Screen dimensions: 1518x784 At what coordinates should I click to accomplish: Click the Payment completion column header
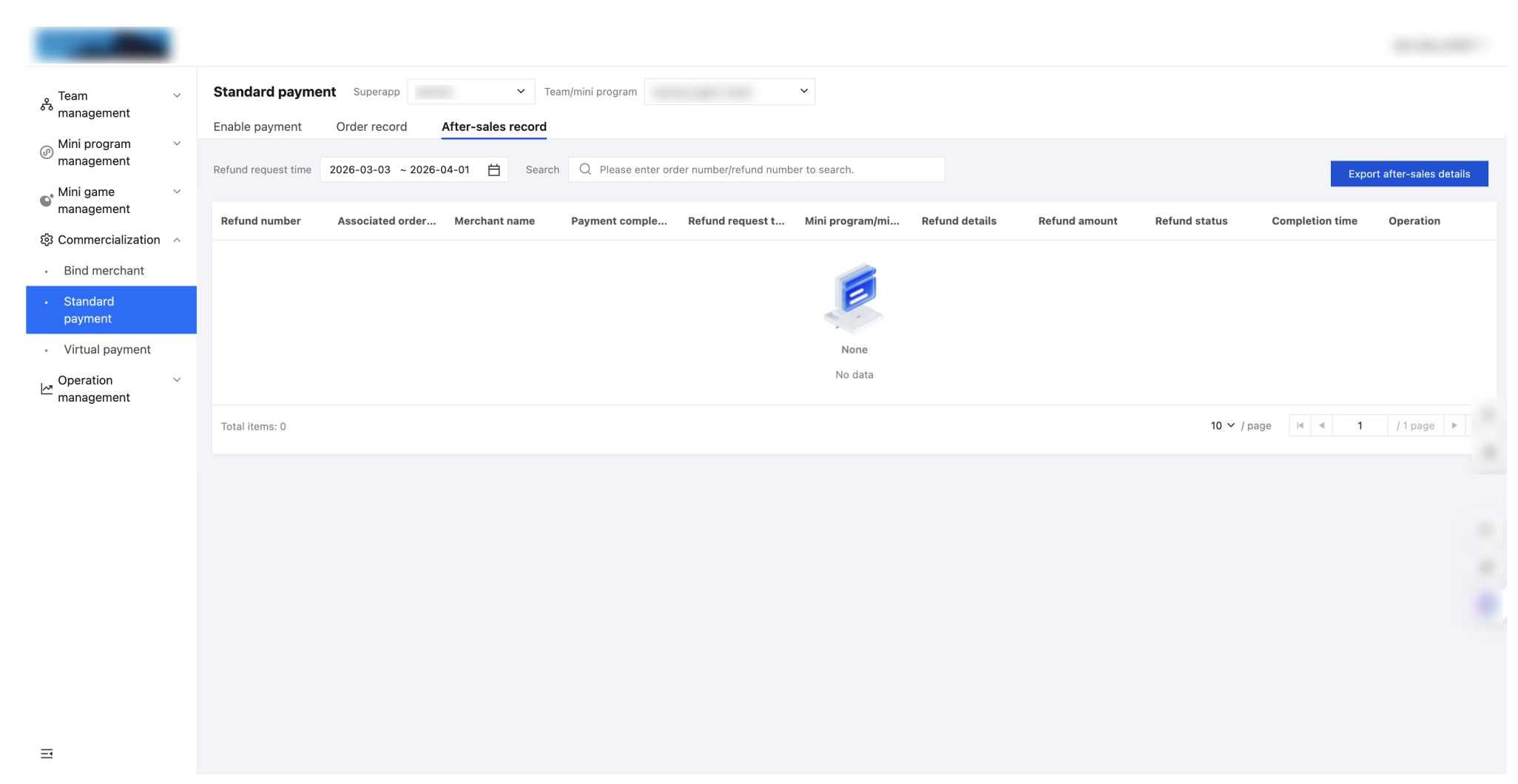(x=619, y=221)
